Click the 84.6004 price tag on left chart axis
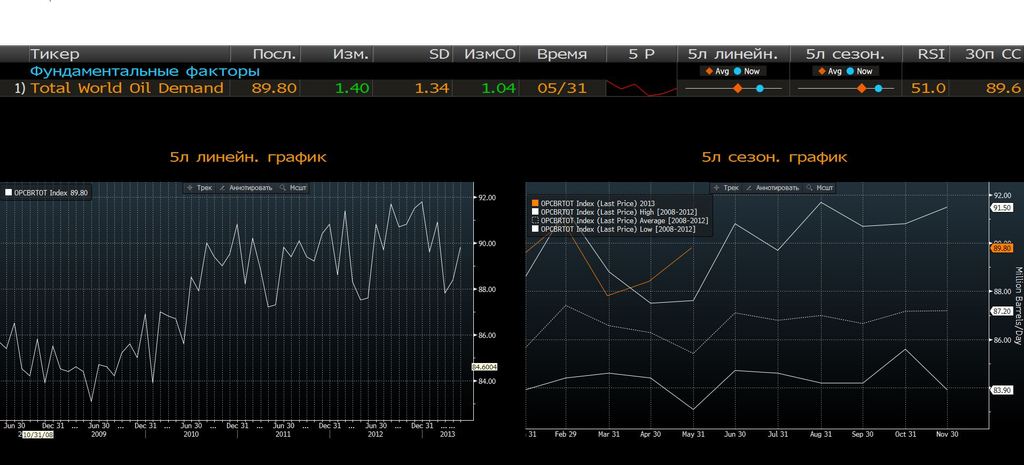The image size is (1024, 465). (x=485, y=367)
